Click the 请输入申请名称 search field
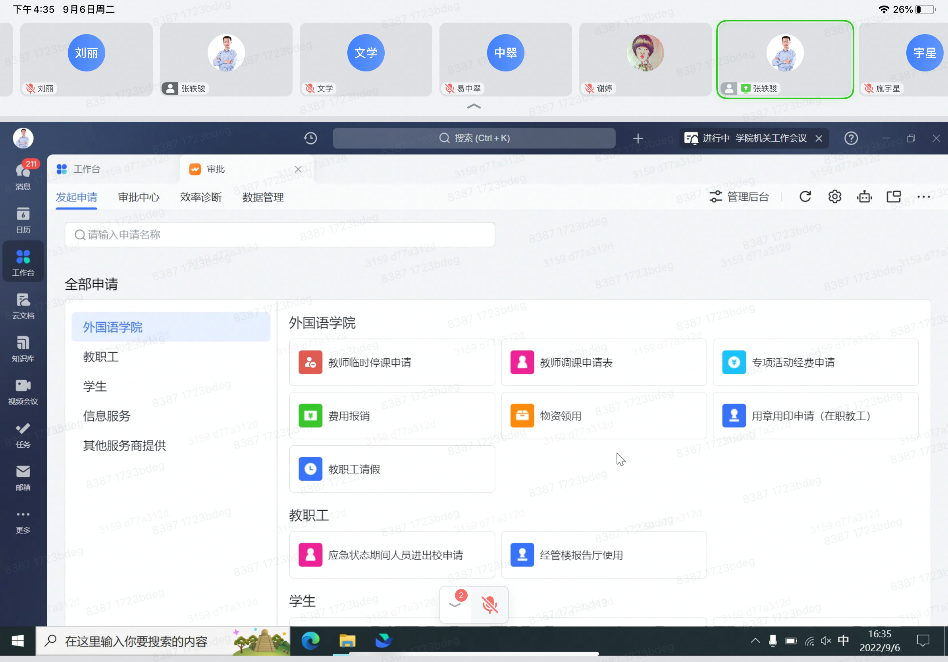The image size is (948, 662). point(280,234)
